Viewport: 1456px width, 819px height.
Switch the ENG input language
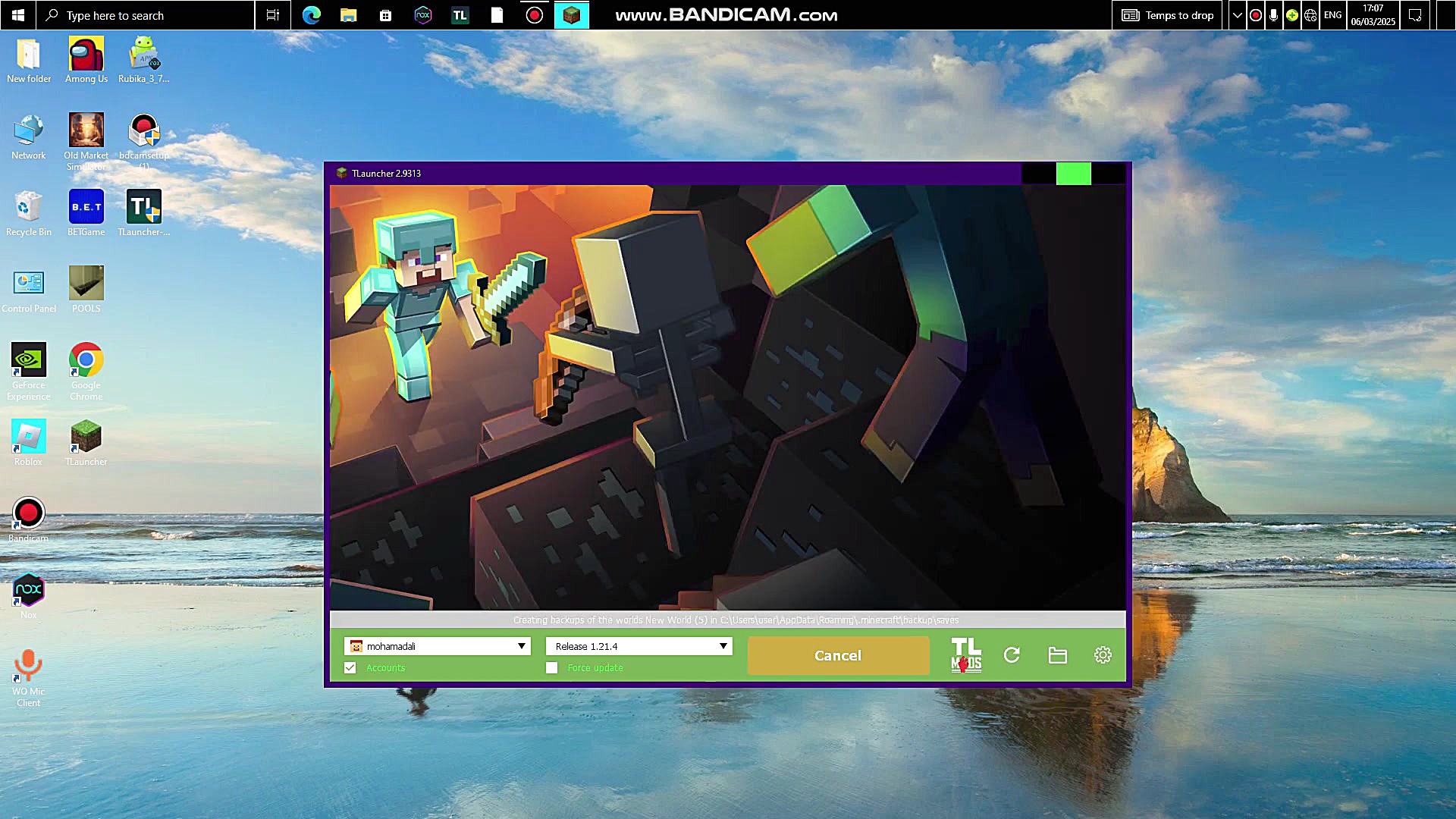tap(1332, 15)
